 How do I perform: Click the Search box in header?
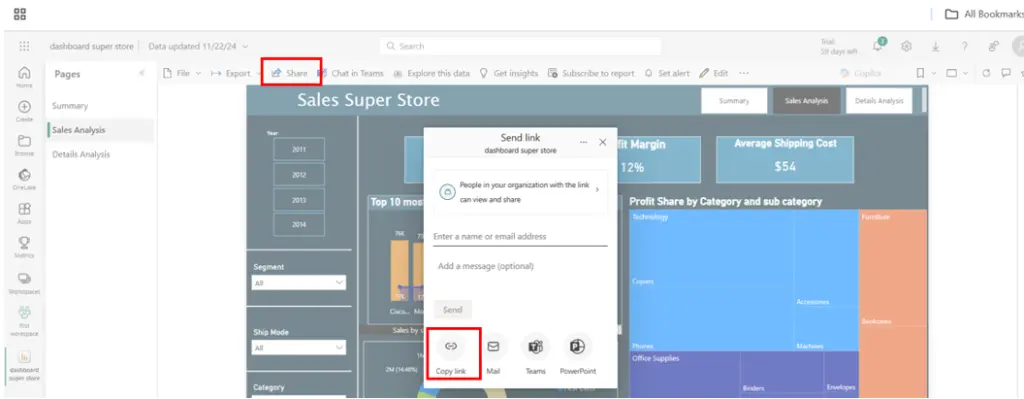tap(520, 46)
